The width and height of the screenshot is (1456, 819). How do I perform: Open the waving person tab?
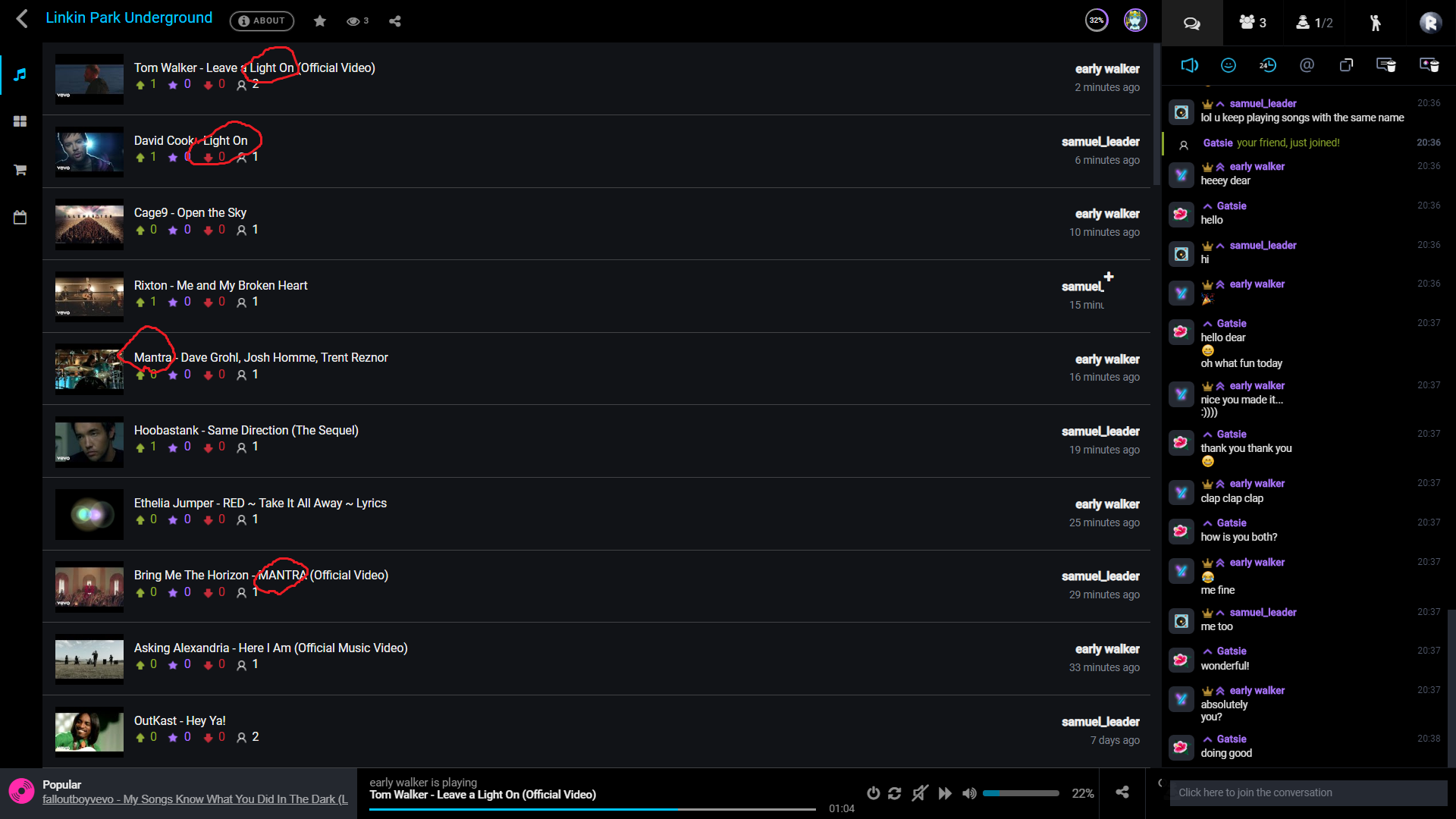coord(1375,23)
